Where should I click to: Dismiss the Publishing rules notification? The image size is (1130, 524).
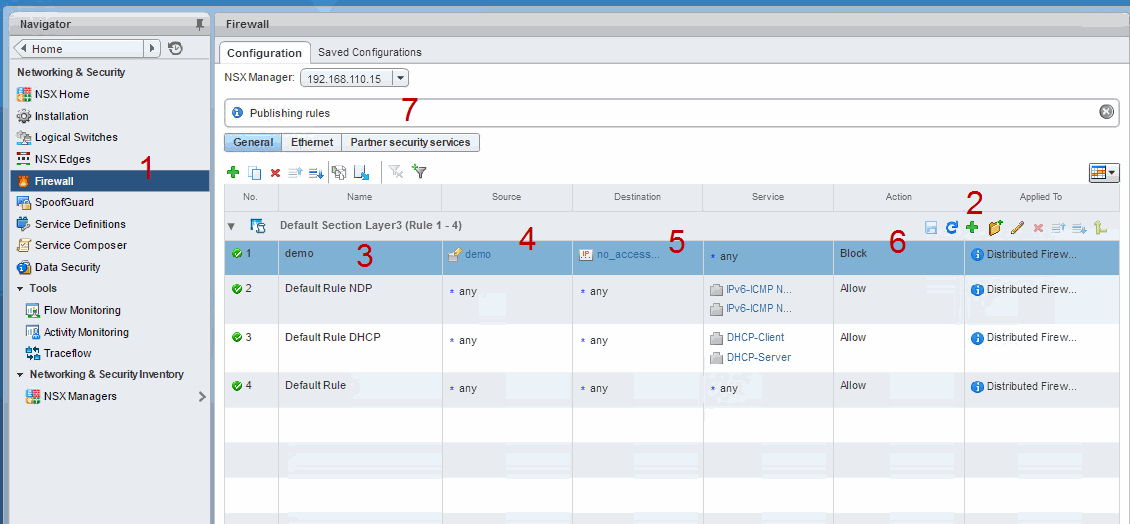(x=1106, y=112)
